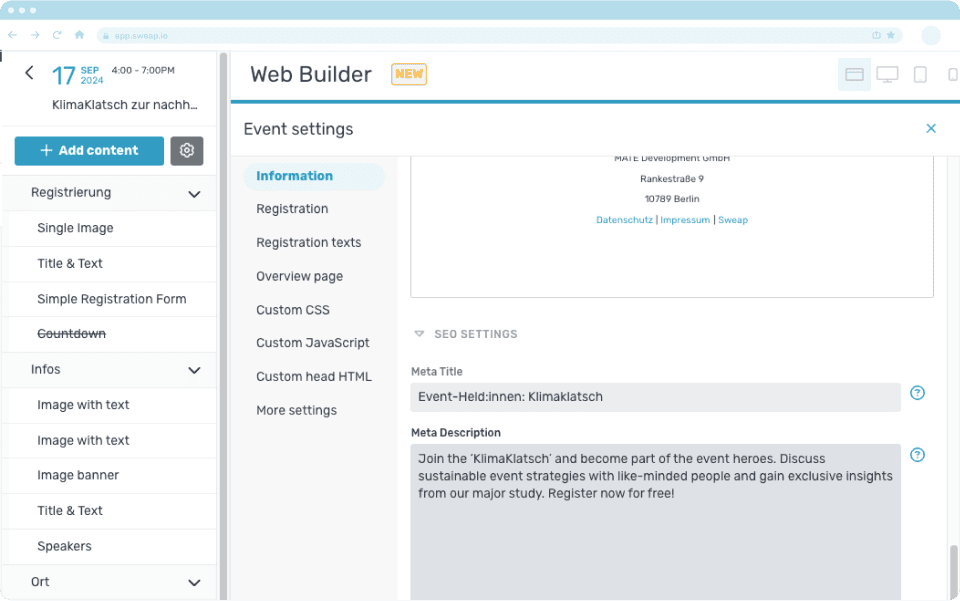Select the full-width layout view icon
Image resolution: width=960 pixels, height=601 pixels.
tap(854, 74)
